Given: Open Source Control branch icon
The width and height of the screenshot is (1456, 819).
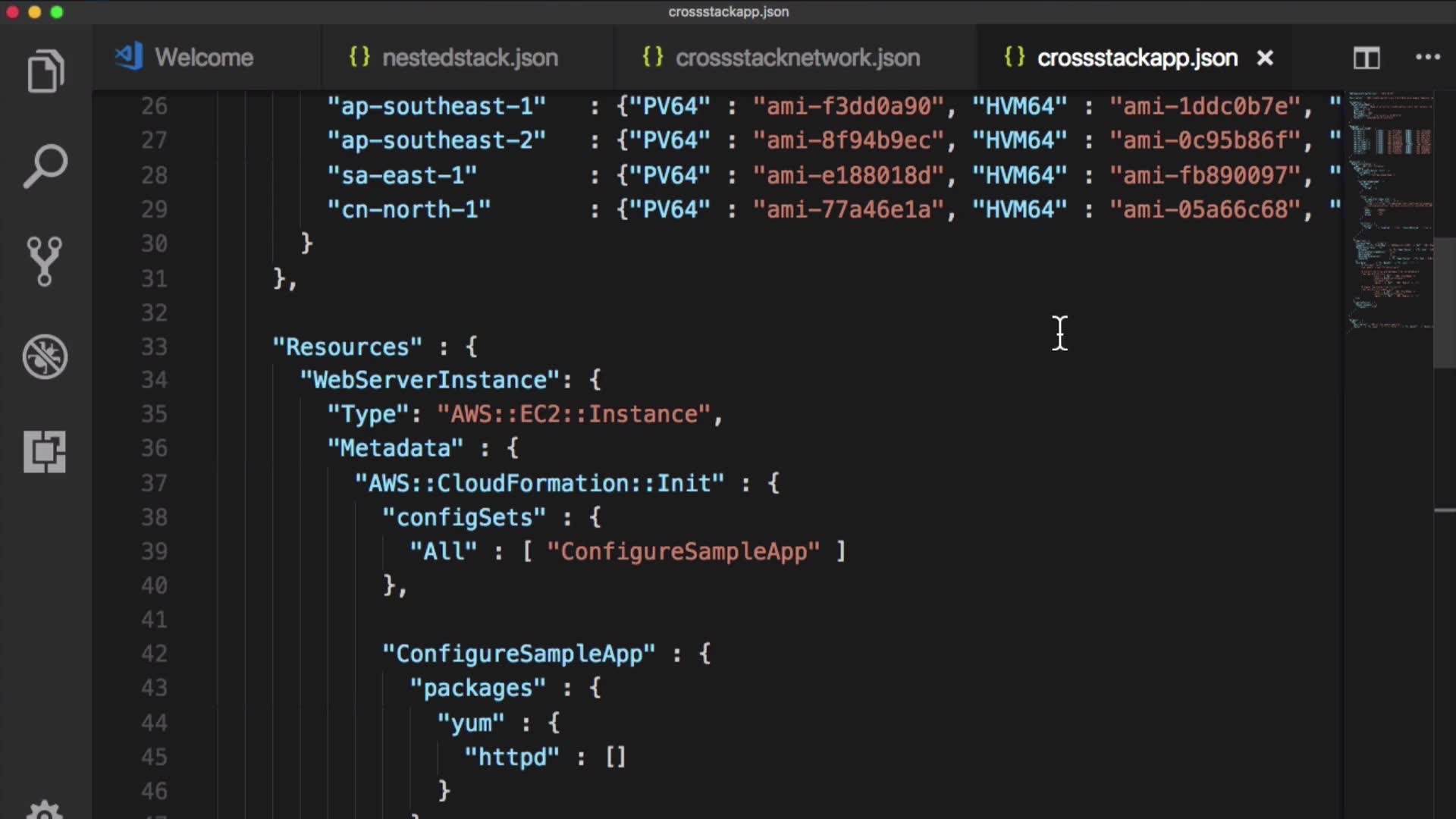Looking at the screenshot, I should click(x=45, y=261).
